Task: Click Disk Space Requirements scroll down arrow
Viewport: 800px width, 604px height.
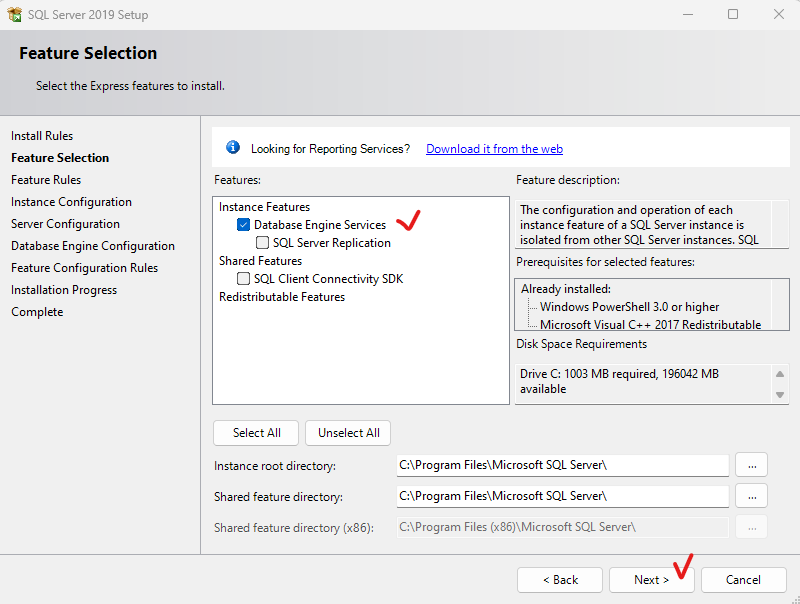Action: 780,394
